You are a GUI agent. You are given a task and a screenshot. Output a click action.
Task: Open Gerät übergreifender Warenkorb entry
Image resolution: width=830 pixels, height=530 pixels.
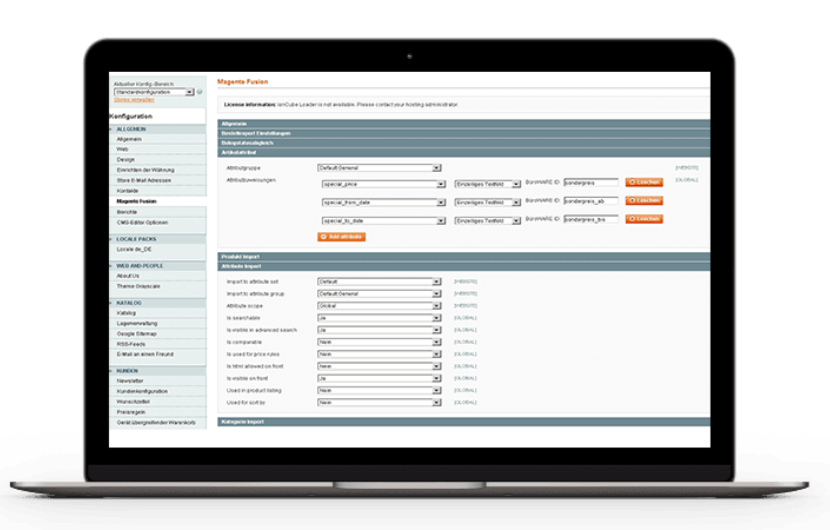(x=156, y=423)
